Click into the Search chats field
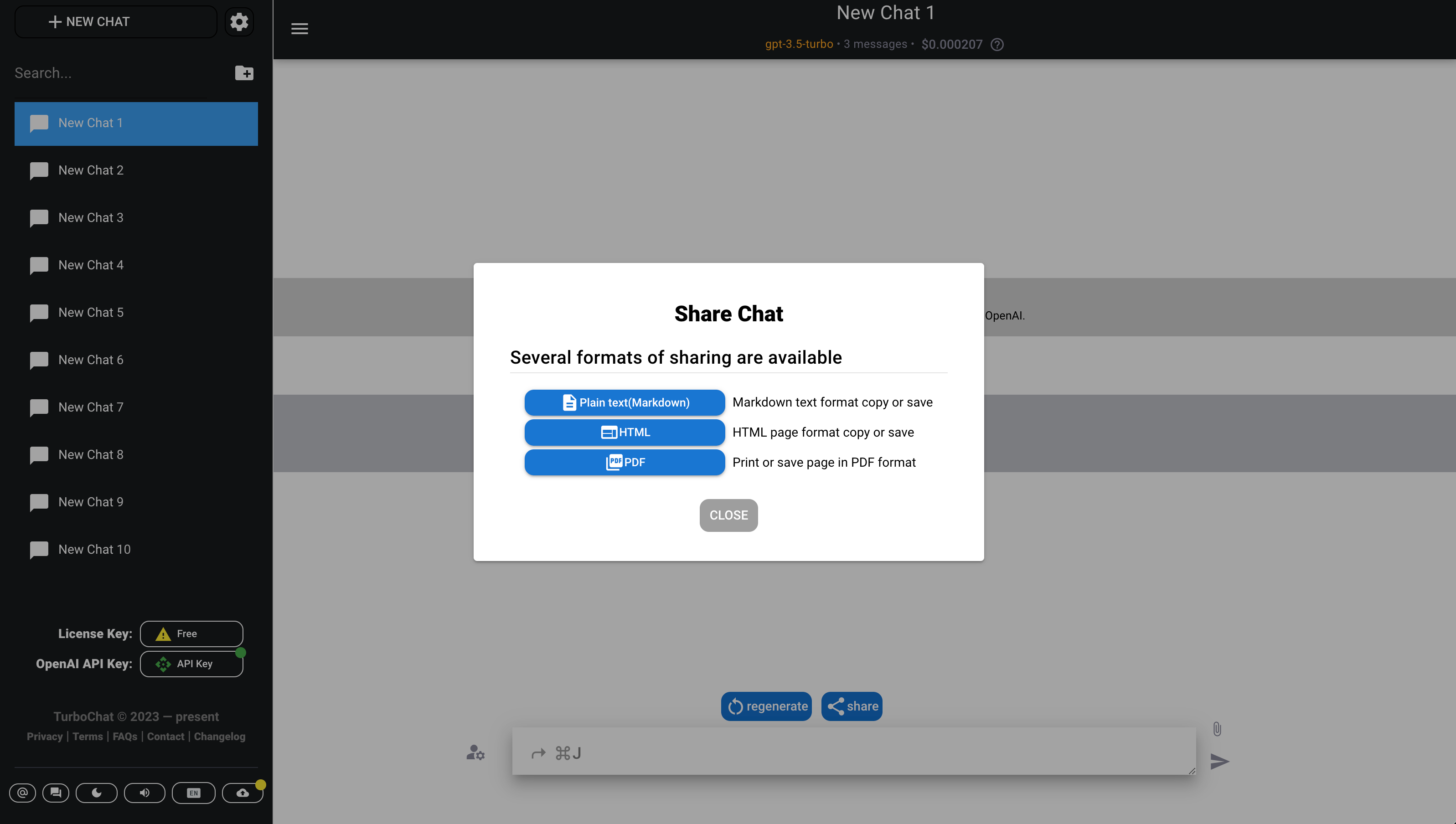 pos(113,73)
